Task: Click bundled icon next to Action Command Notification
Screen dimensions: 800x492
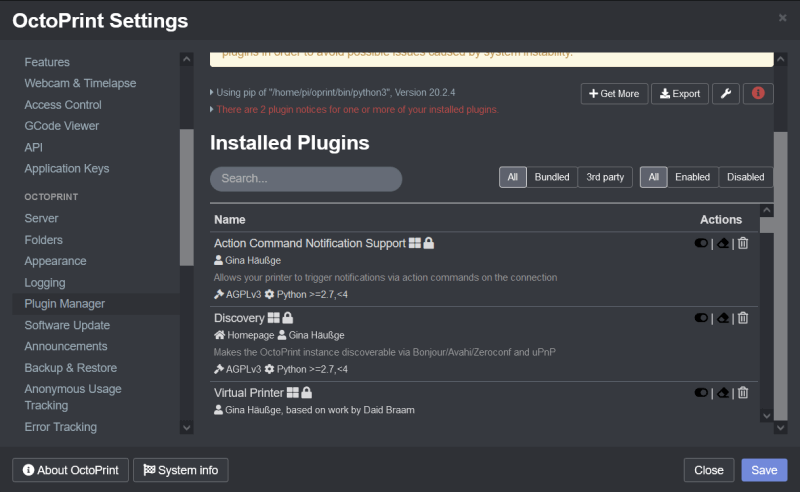Action: [x=415, y=243]
